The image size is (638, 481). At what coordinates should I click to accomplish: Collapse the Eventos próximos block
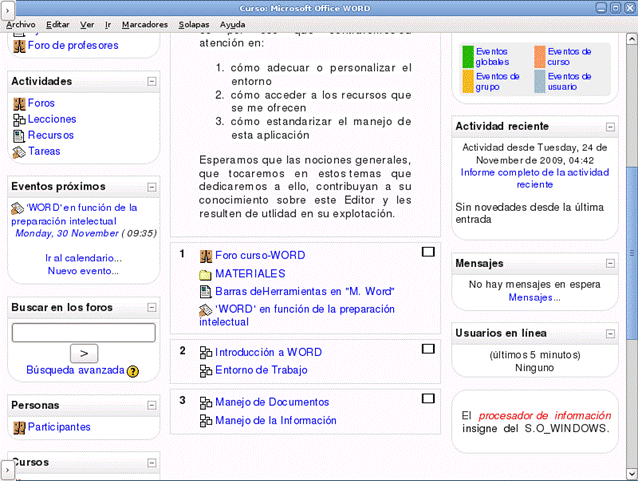click(151, 186)
